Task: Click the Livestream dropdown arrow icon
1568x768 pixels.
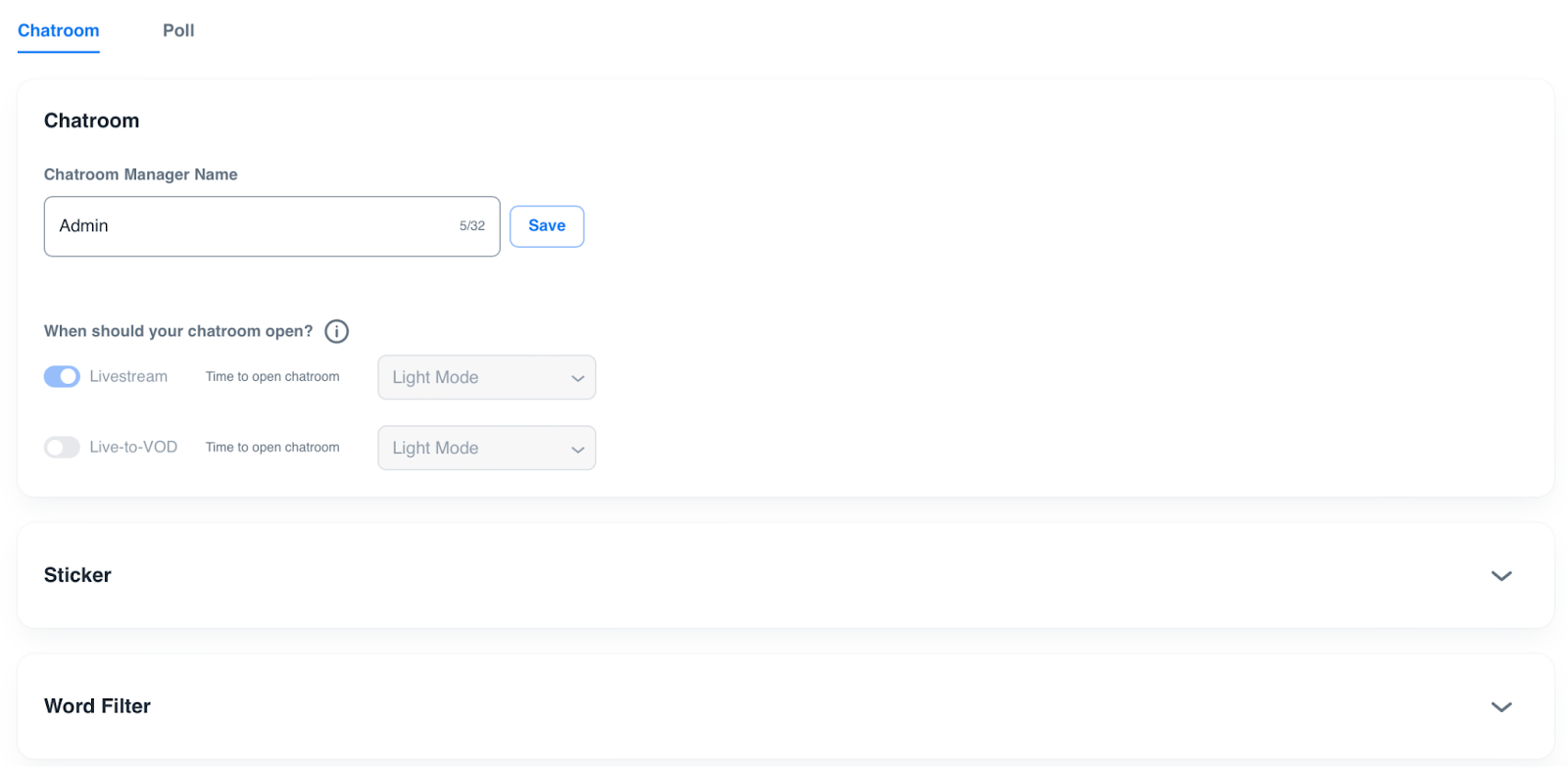Action: click(x=577, y=378)
